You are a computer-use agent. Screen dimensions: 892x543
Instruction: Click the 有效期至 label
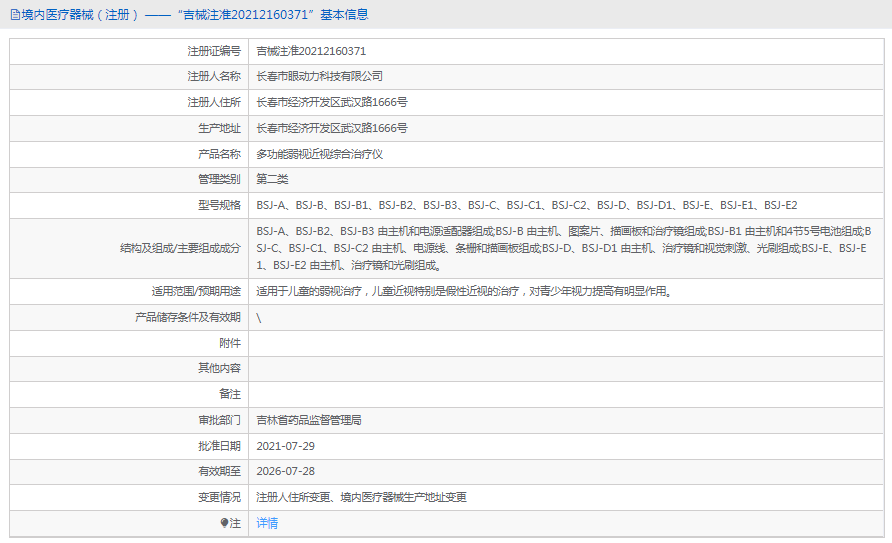220,471
